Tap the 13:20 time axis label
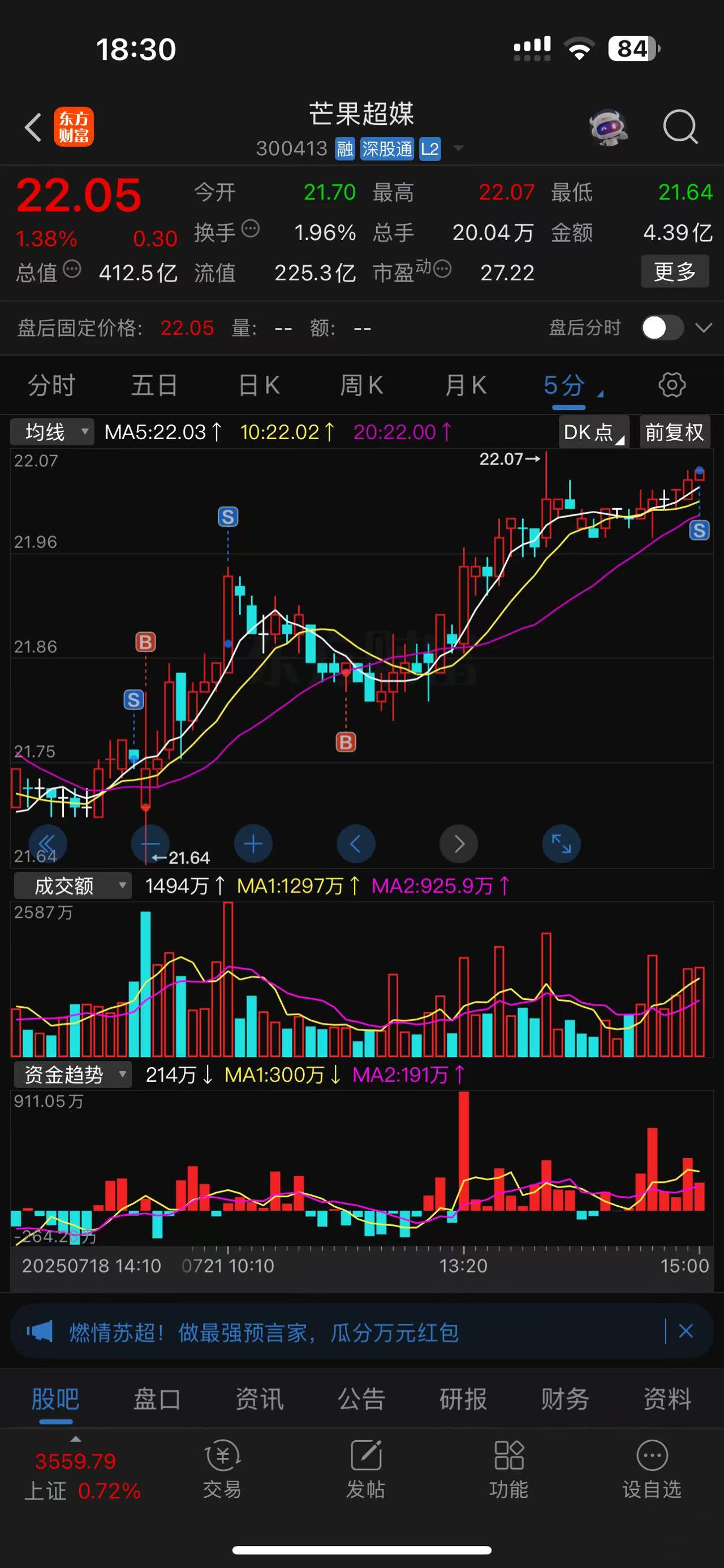This screenshot has height=1568, width=724. [463, 1266]
